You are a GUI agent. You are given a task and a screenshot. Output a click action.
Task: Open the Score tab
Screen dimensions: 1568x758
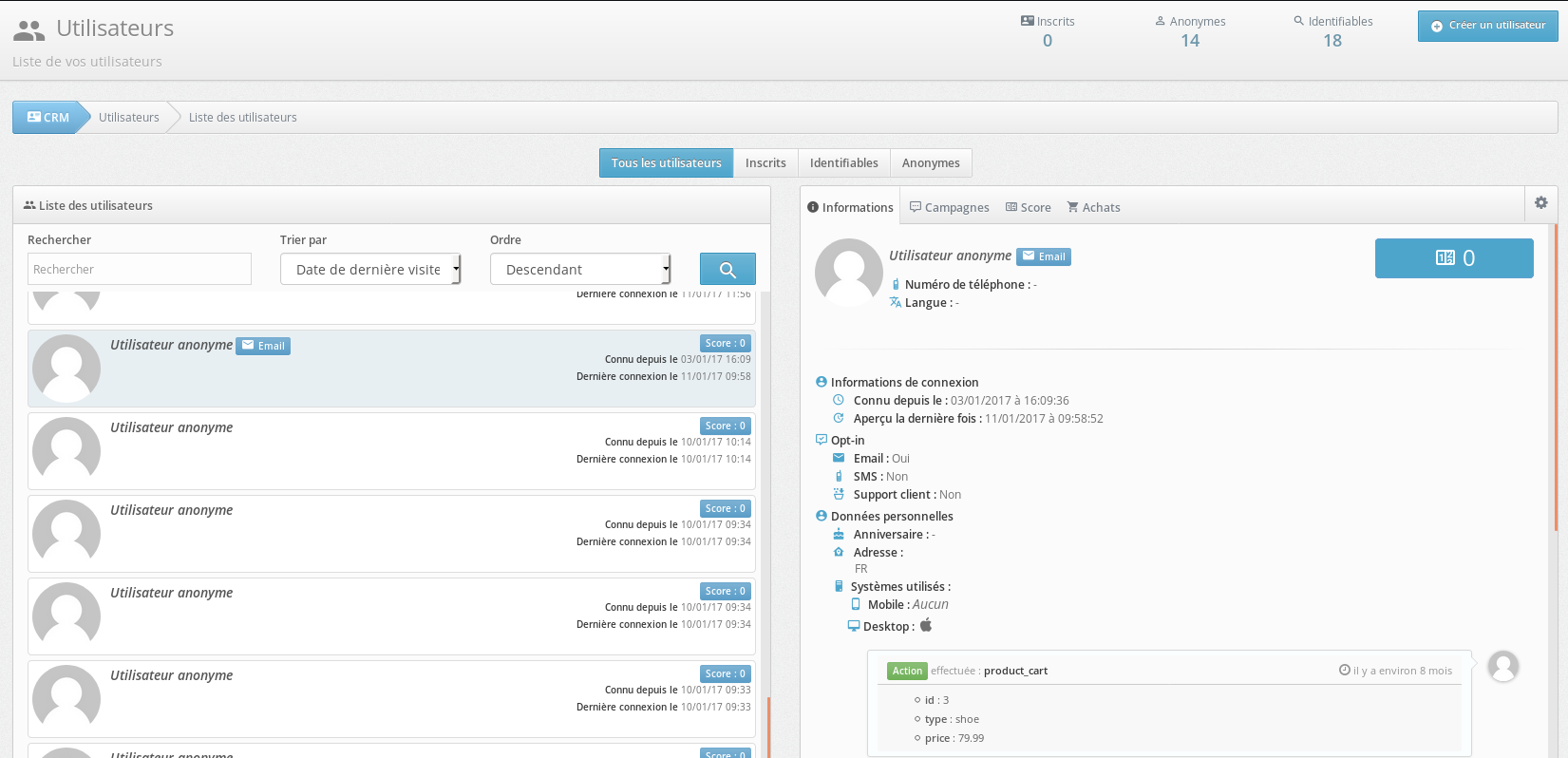pyautogui.click(x=1028, y=207)
